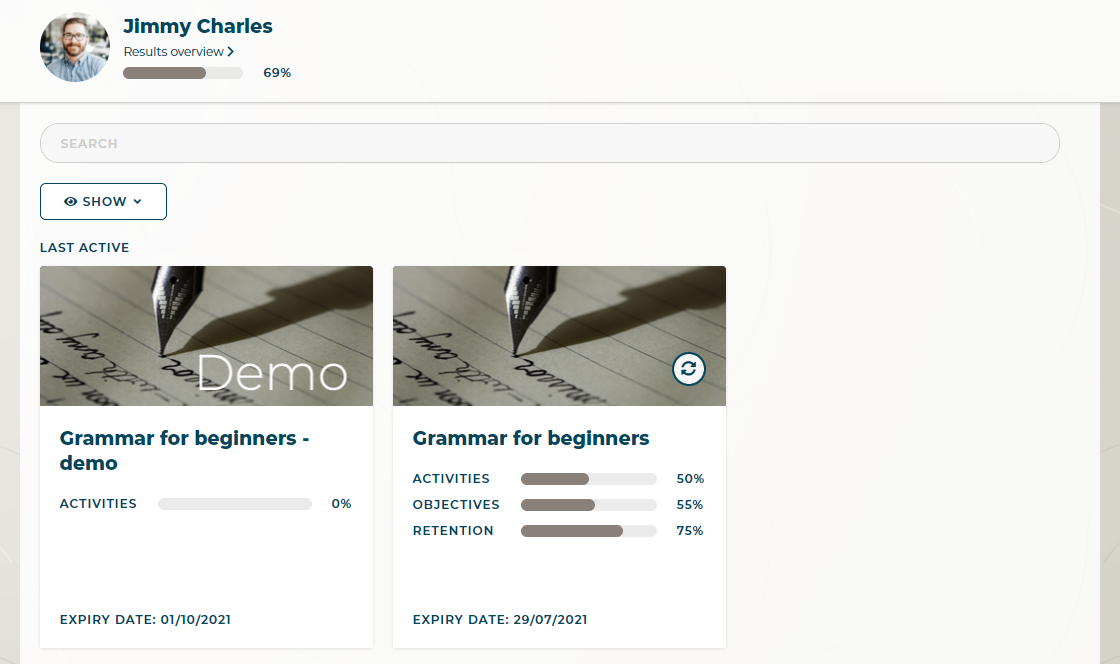Expand the Show dropdown arrow
This screenshot has width=1120, height=664.
[x=138, y=202]
